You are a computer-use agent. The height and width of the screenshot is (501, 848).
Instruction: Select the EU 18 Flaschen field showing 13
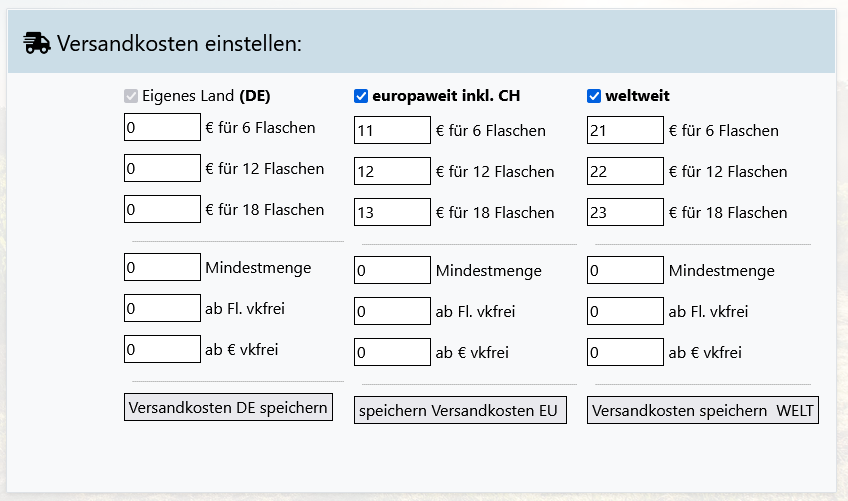point(392,212)
